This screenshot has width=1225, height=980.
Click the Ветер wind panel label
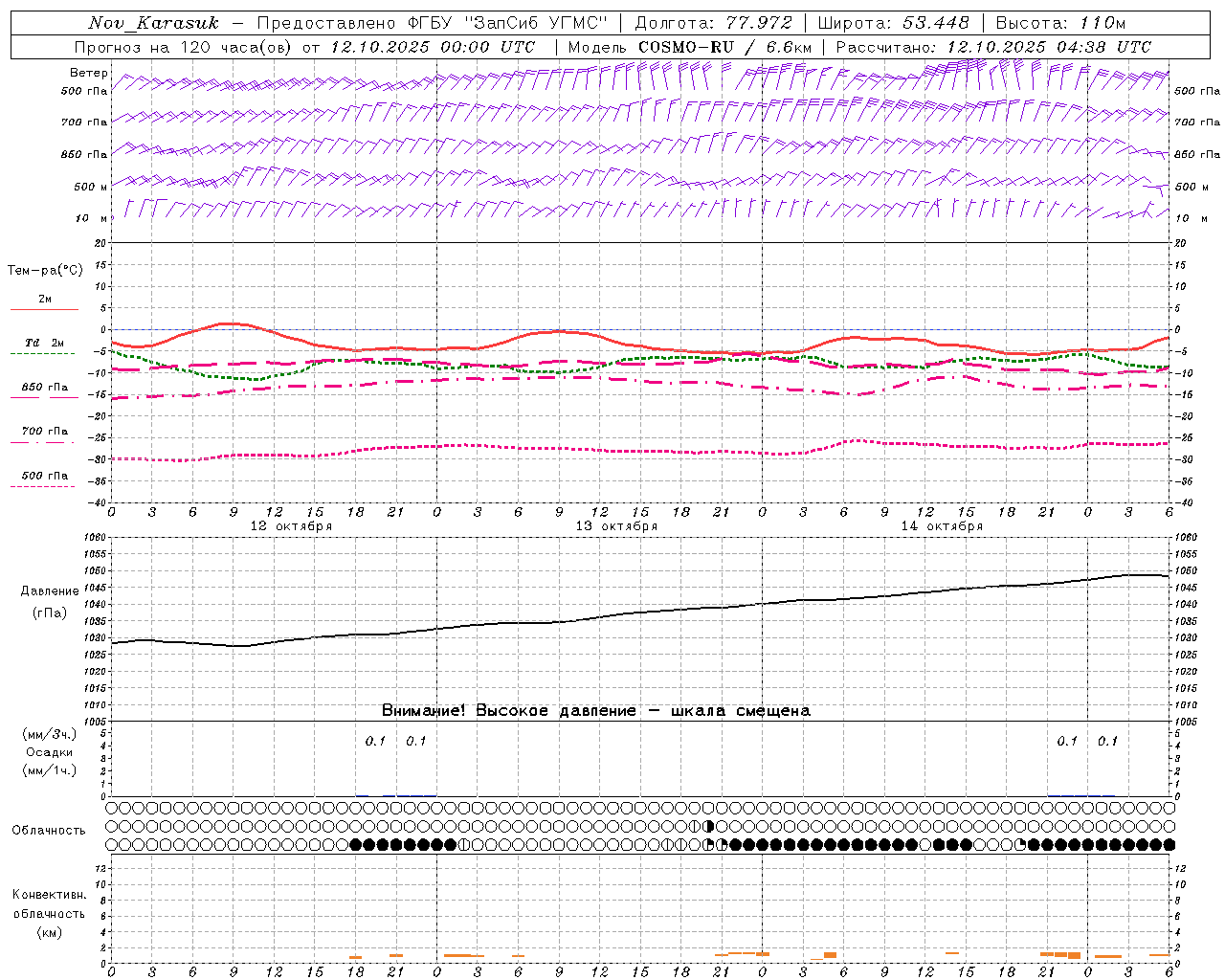(x=88, y=73)
